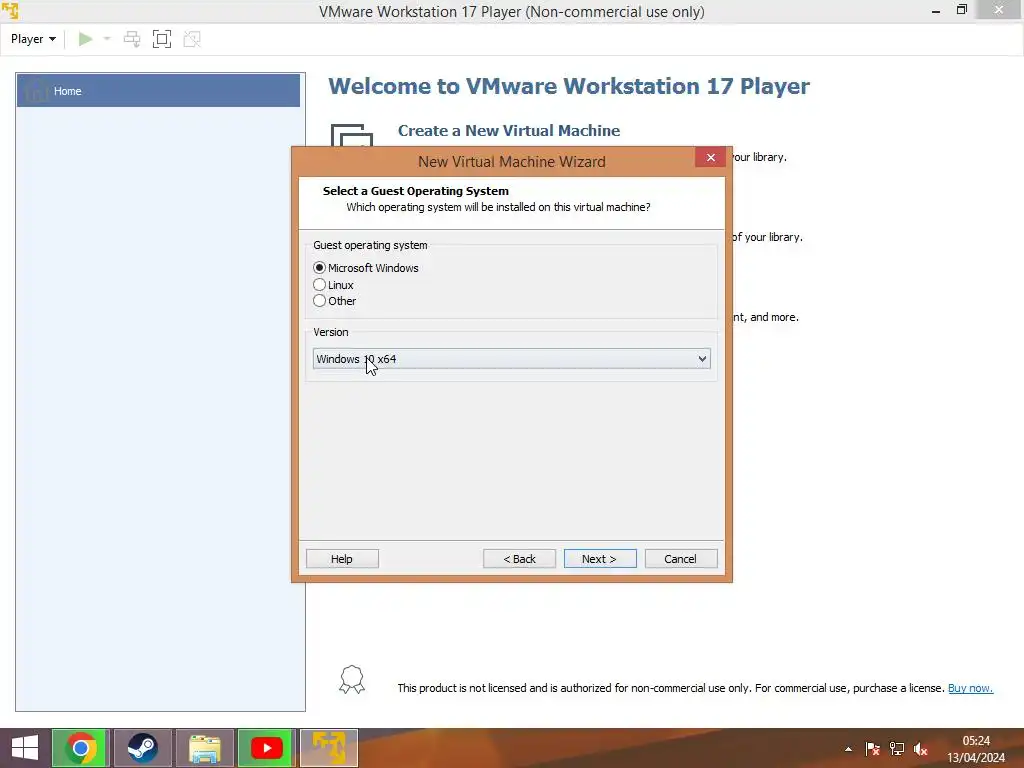Open the Version combo box Windows 10 x64
Viewport: 1024px width, 768px height.
pyautogui.click(x=511, y=359)
